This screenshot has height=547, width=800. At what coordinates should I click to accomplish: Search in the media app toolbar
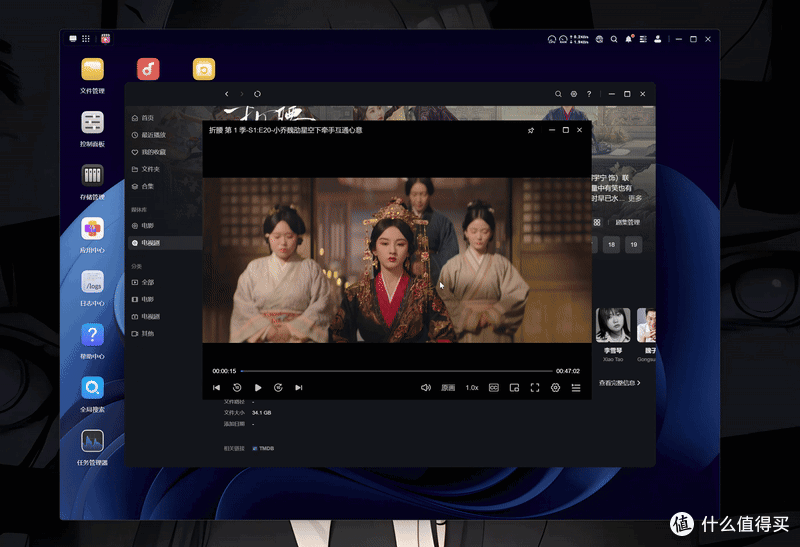[558, 94]
